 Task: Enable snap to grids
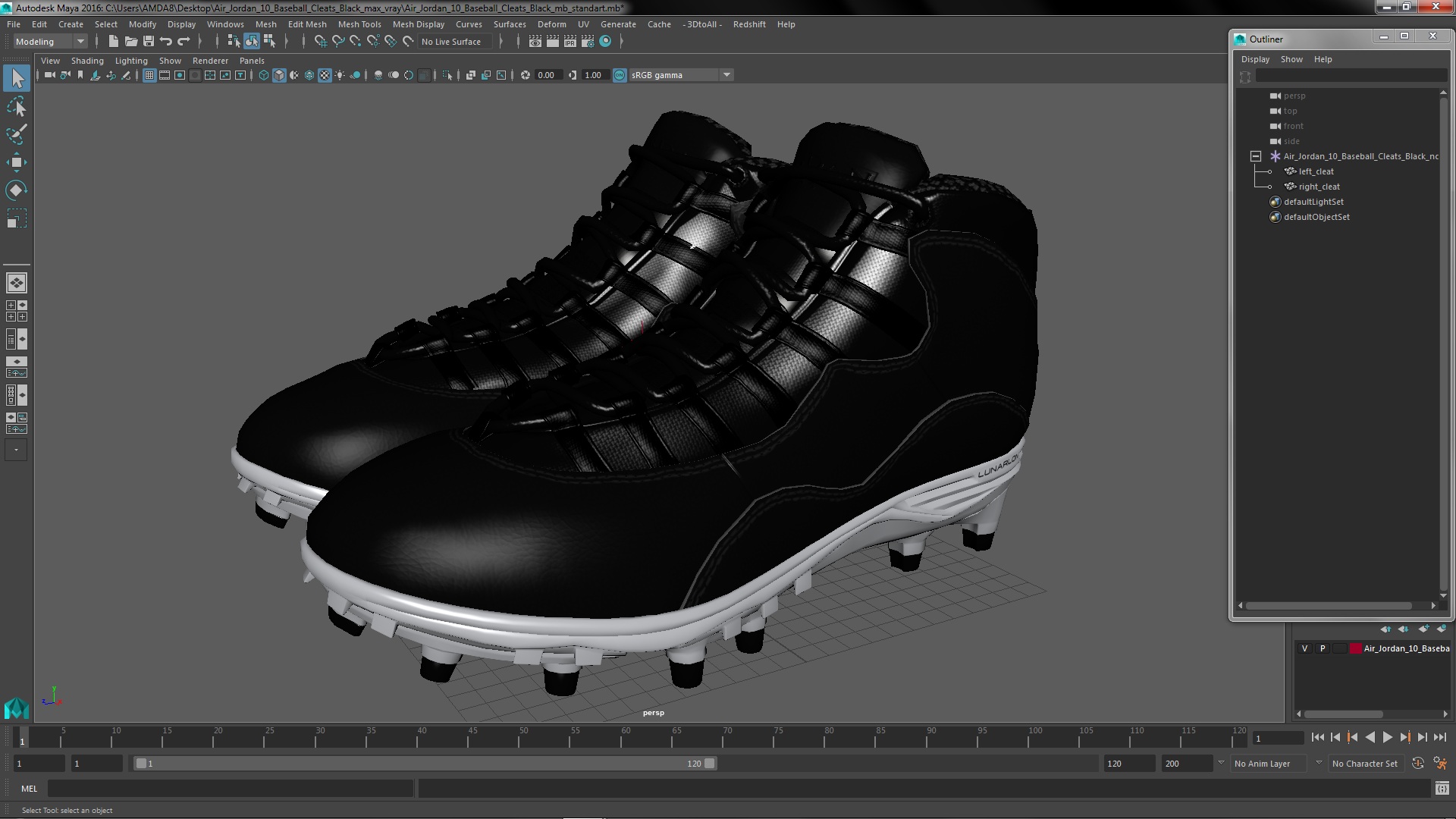(x=320, y=42)
